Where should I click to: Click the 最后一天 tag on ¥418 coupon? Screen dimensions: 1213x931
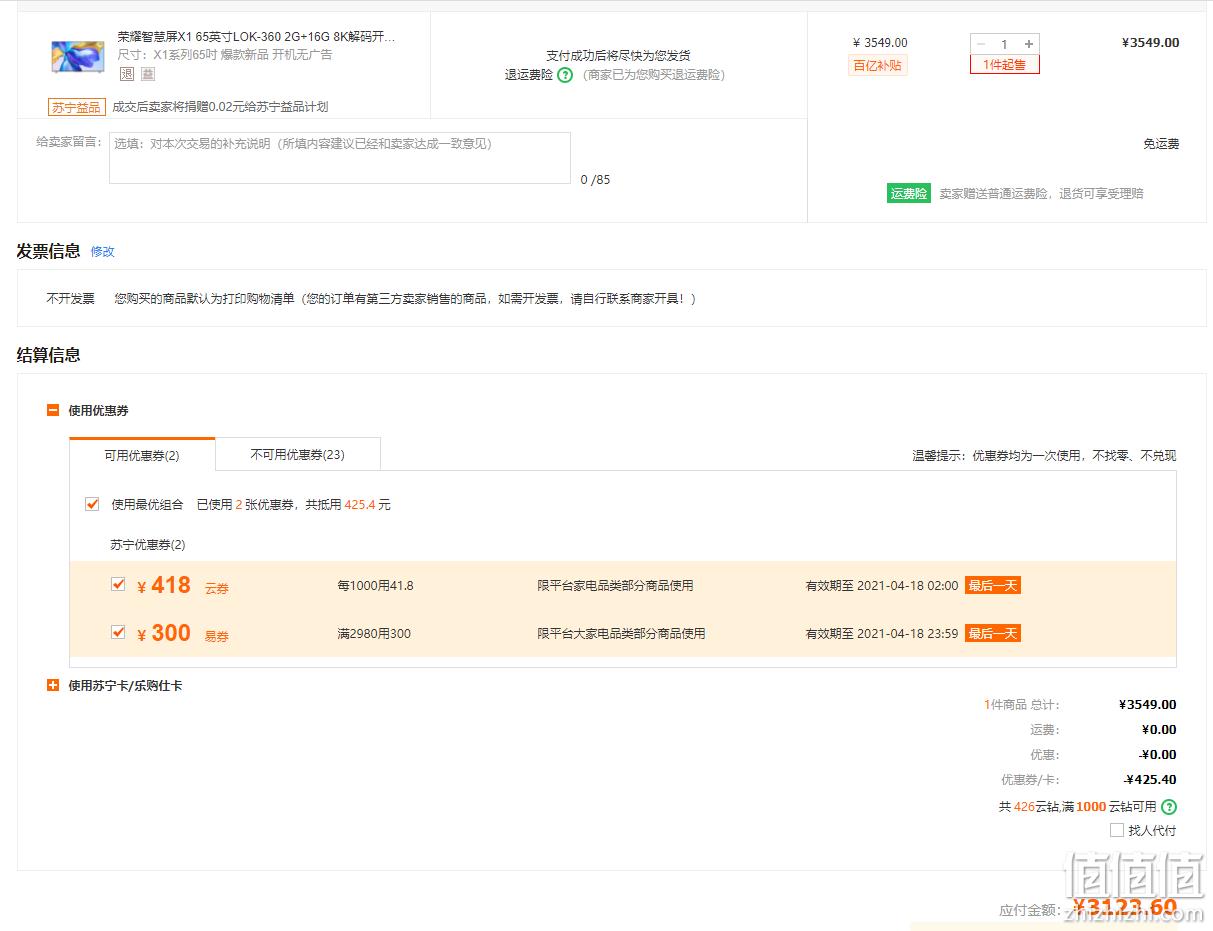[993, 586]
